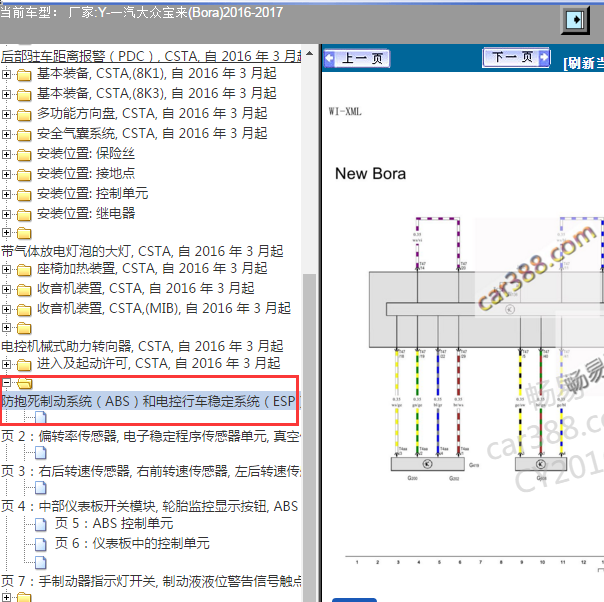Click tree scrollbar up arrow

(x=309, y=54)
